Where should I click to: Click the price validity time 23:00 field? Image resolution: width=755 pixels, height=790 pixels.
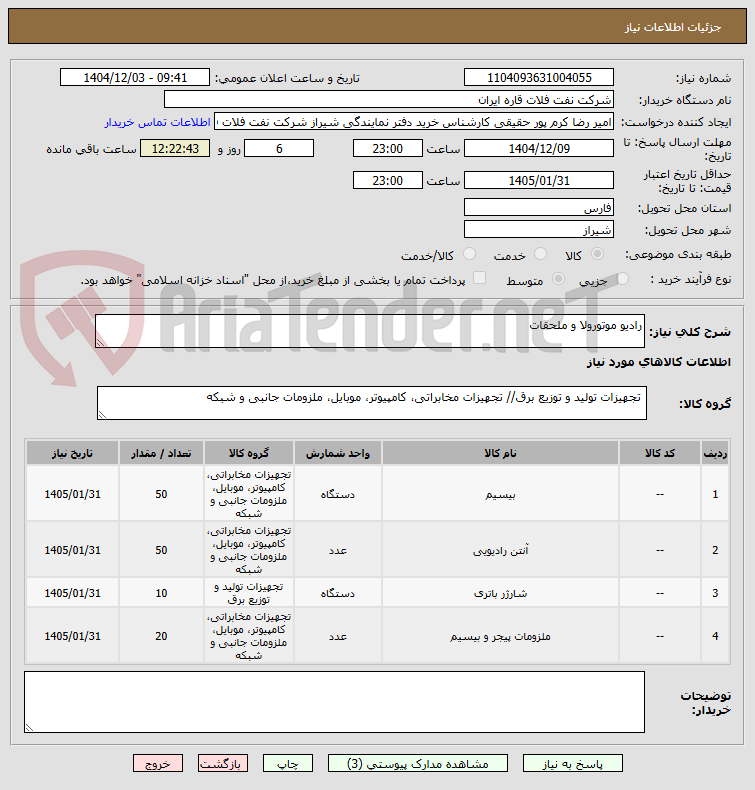click(x=387, y=180)
